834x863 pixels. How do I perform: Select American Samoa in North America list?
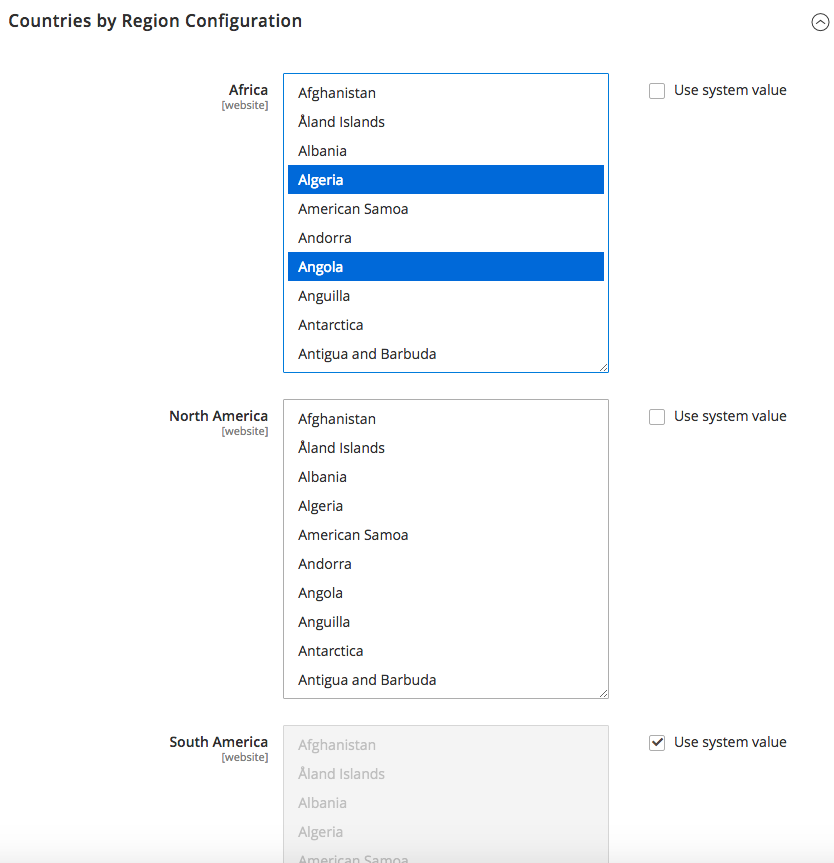(445, 534)
